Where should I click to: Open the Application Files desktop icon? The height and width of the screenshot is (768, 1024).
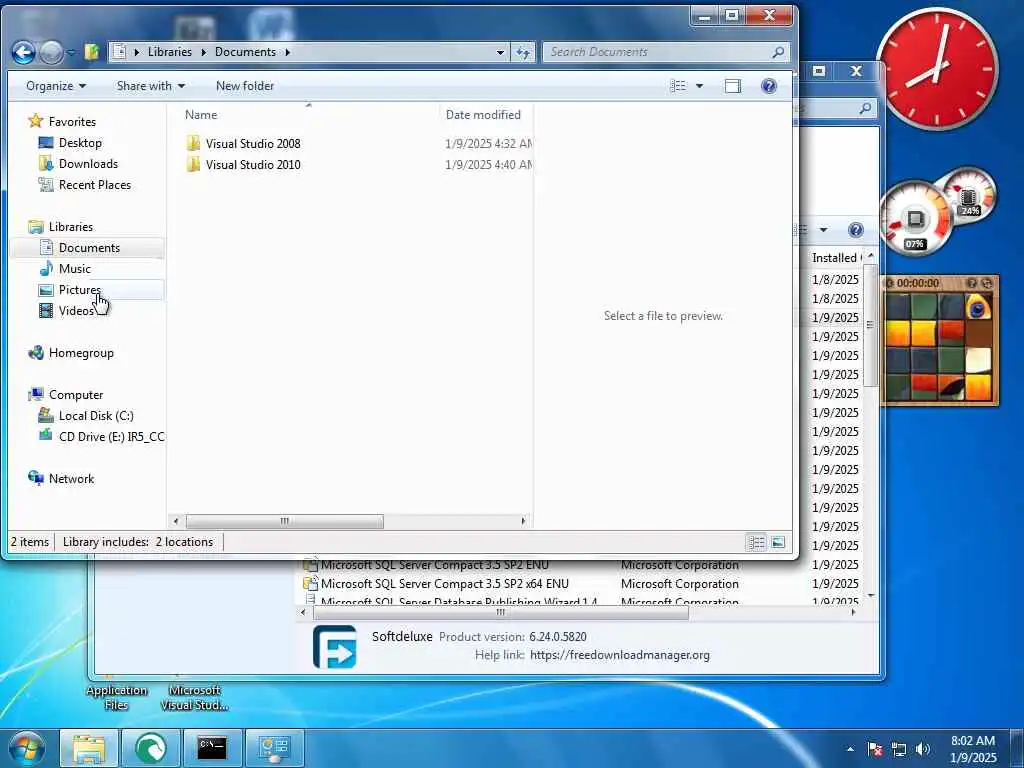[116, 697]
